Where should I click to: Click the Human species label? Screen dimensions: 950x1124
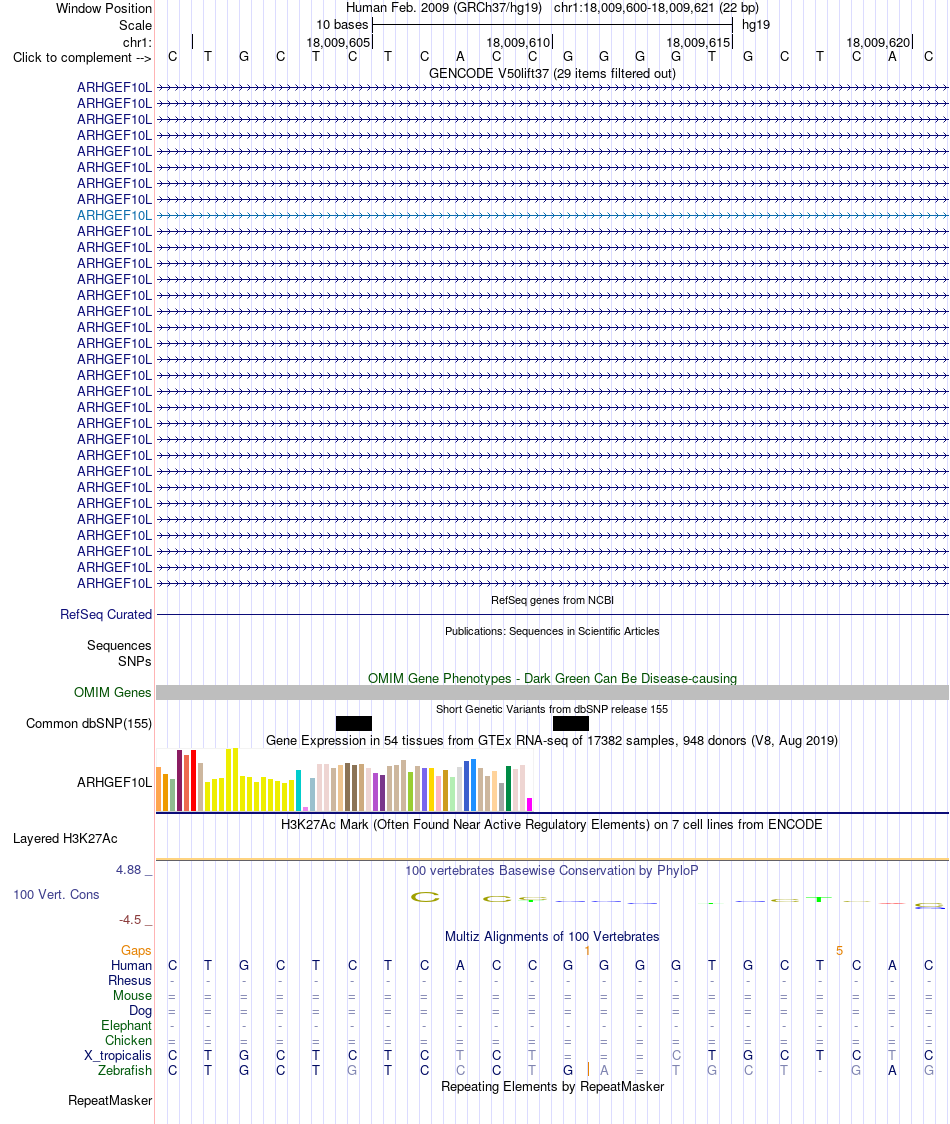pos(131,966)
